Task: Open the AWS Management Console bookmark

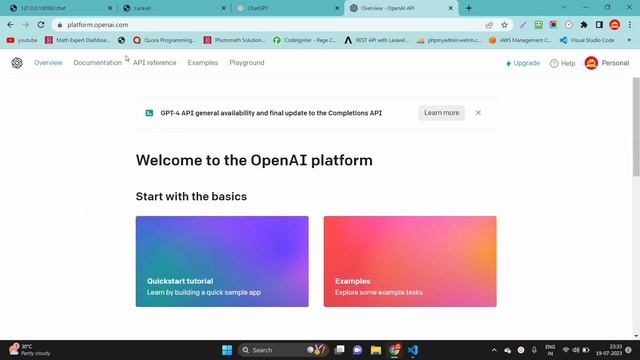Action: coord(520,40)
